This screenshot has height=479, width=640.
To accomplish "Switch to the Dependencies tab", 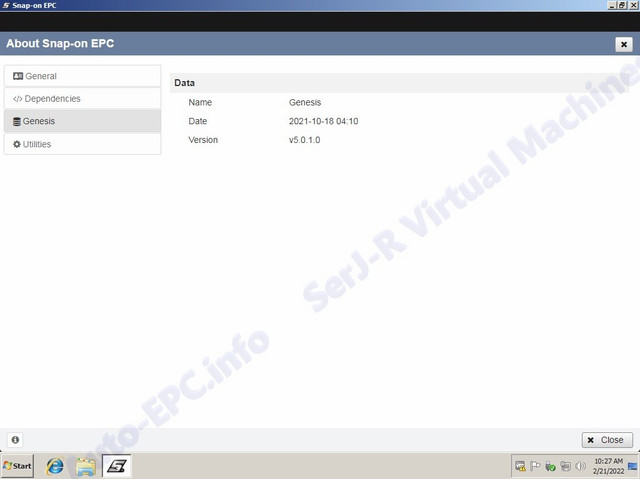I will (x=82, y=98).
